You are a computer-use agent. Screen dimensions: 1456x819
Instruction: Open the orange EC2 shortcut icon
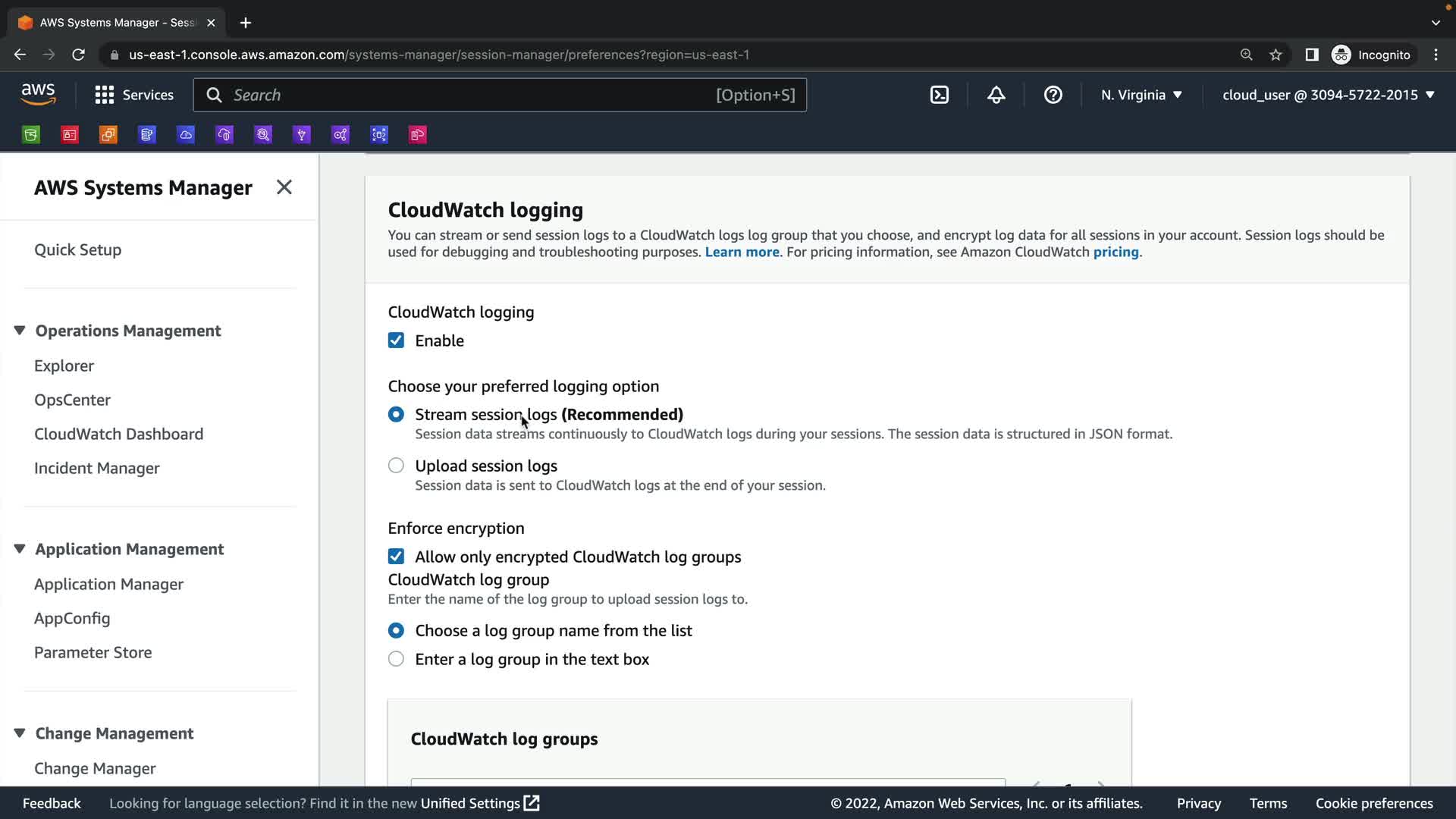point(108,135)
